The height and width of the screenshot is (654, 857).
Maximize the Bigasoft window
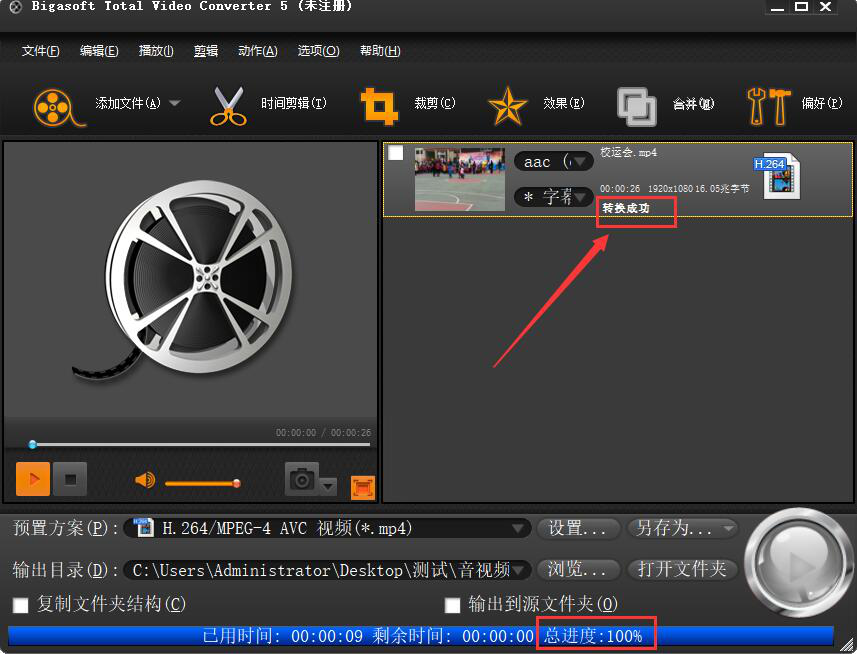pyautogui.click(x=801, y=7)
